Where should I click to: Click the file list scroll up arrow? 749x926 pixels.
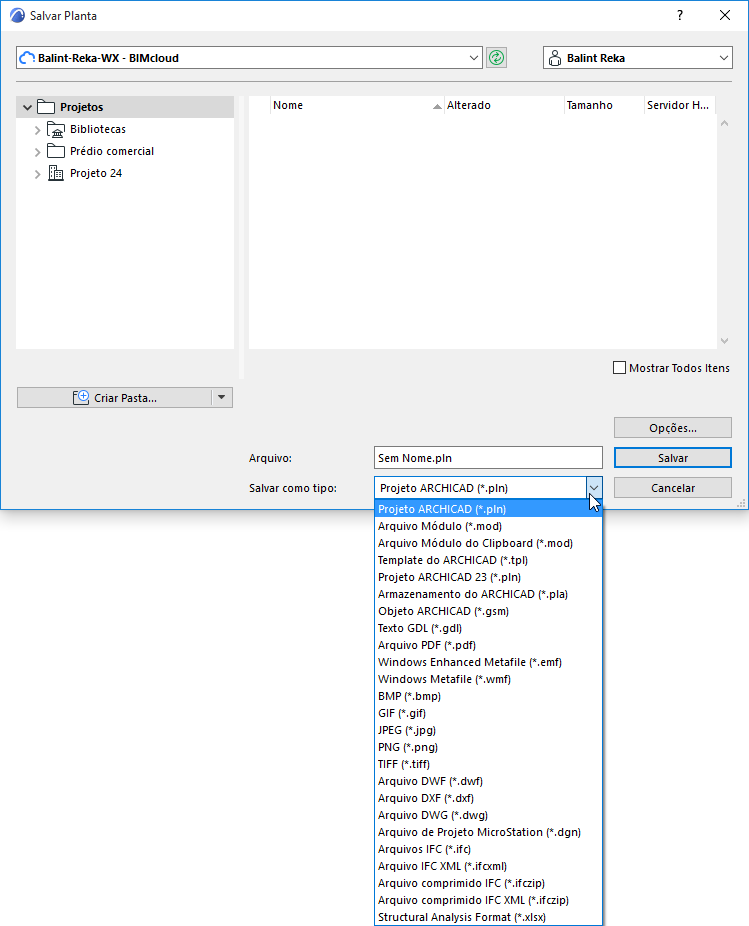tap(724, 123)
